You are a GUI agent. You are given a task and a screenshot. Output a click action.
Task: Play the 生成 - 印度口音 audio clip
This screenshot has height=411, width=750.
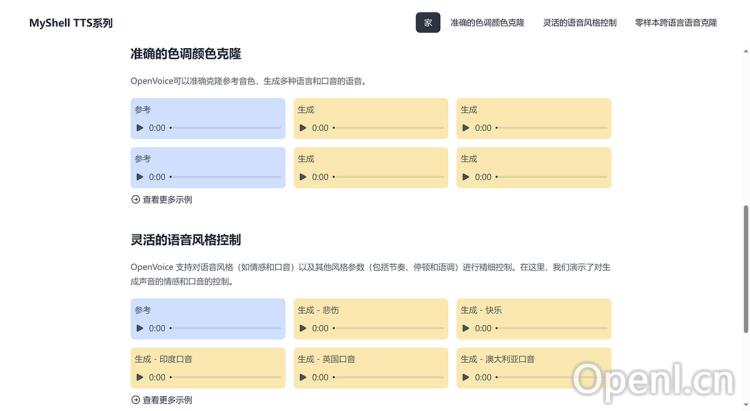140,377
